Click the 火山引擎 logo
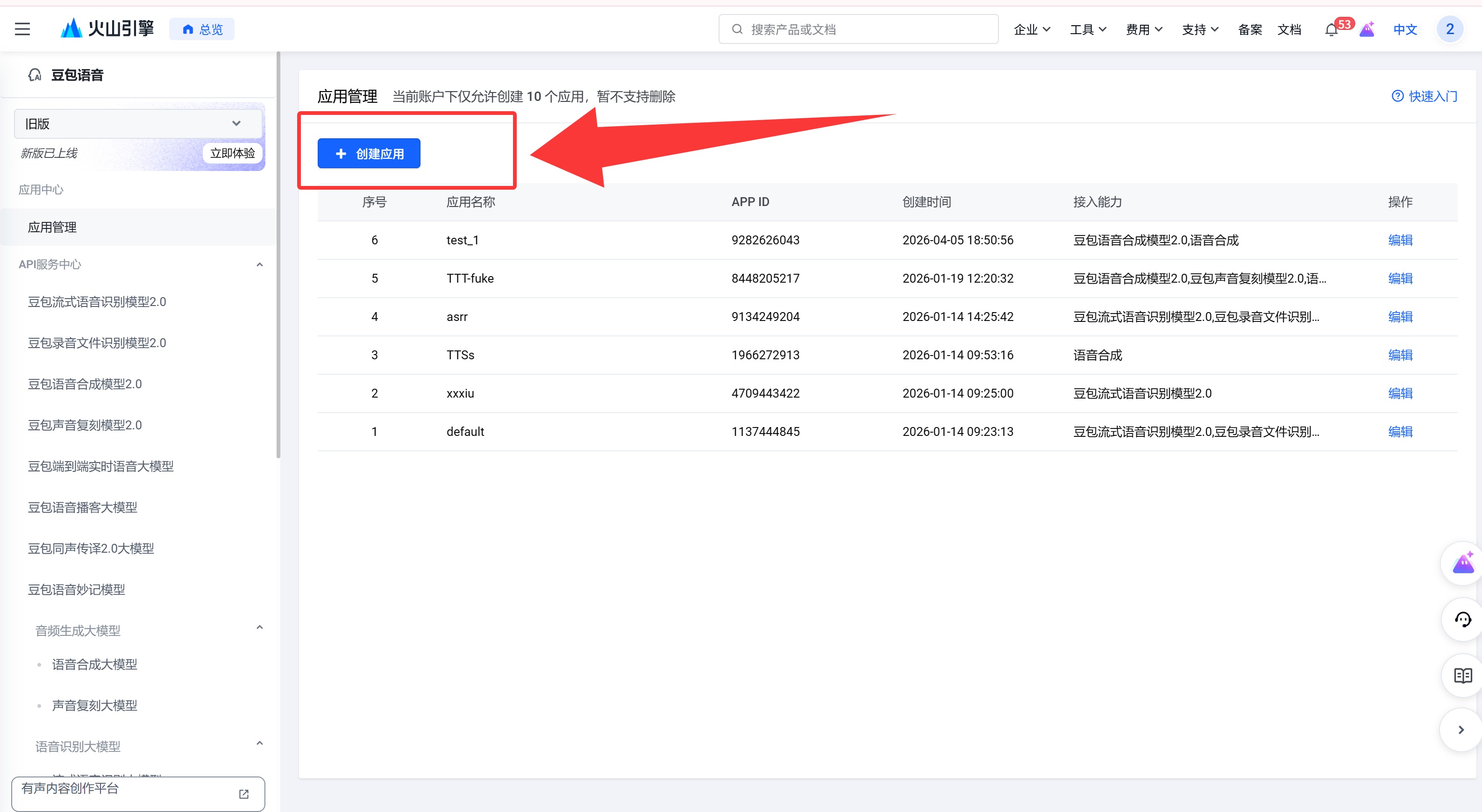This screenshot has width=1482, height=812. click(x=107, y=28)
